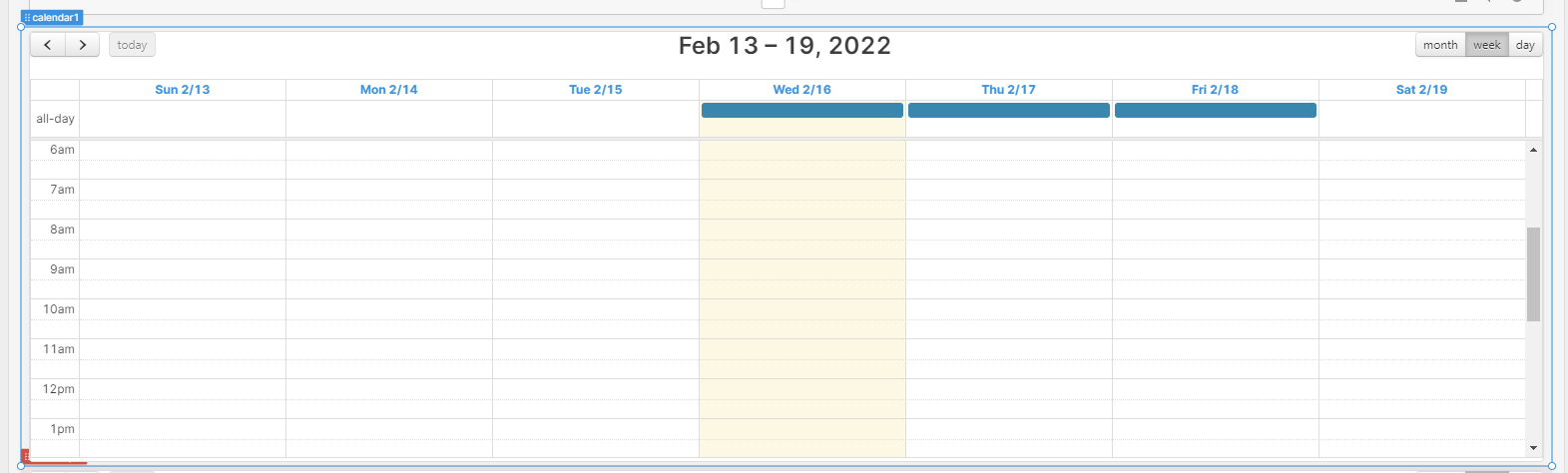Open the Sun 2/13 day header link

point(183,90)
